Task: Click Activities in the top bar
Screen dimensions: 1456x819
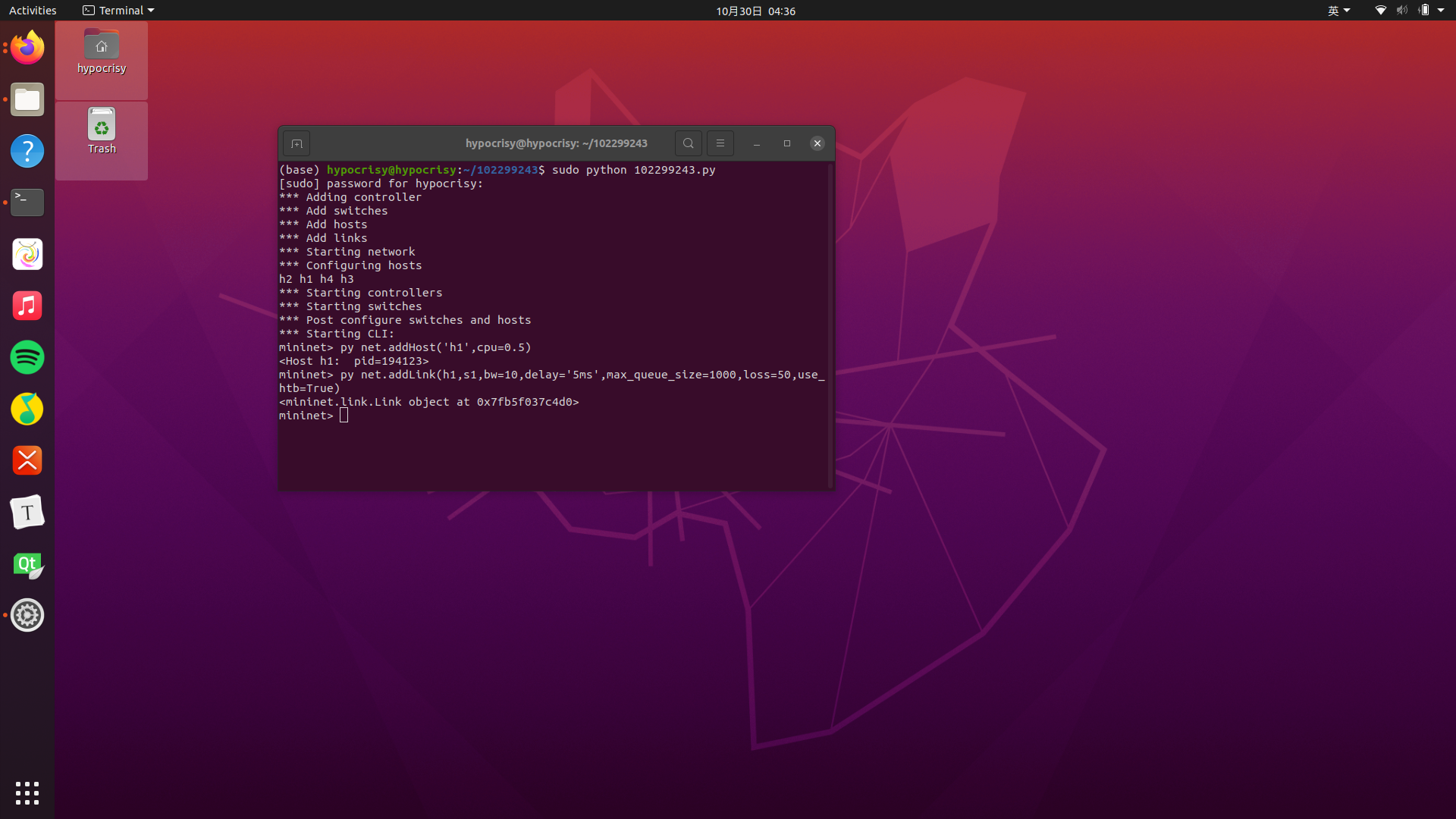Action: [x=33, y=11]
